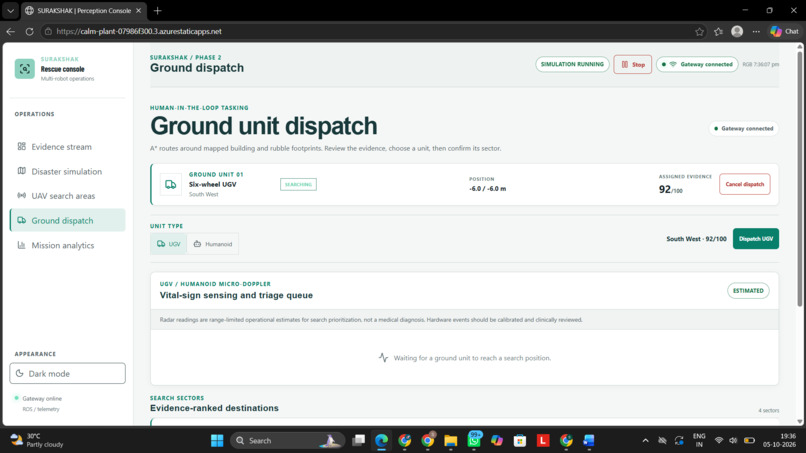Toggle Dark mode appearance

tap(67, 373)
